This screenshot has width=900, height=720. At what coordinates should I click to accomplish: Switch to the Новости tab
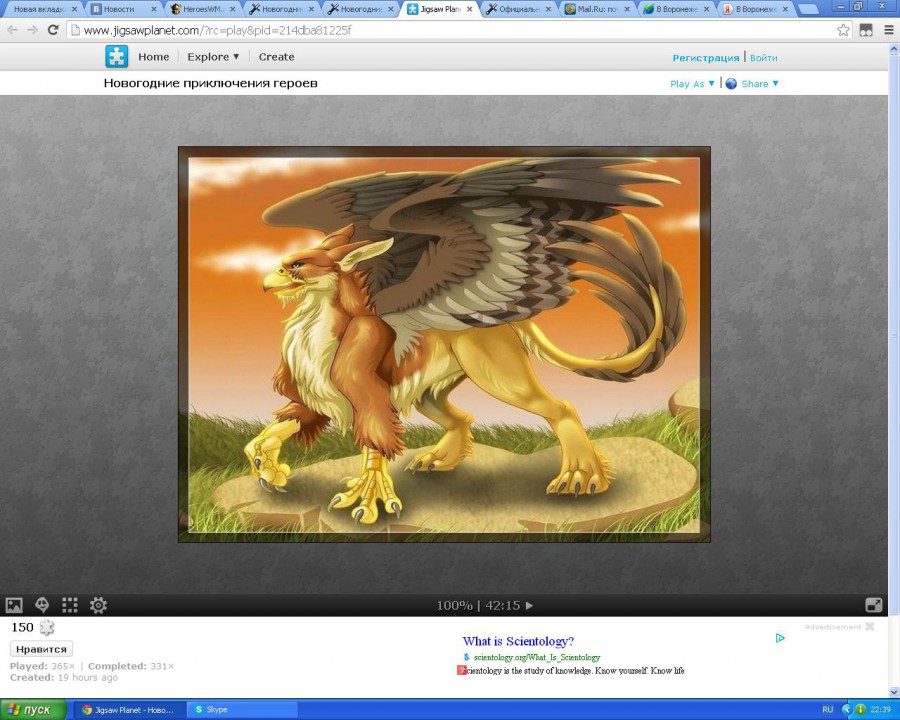point(123,9)
